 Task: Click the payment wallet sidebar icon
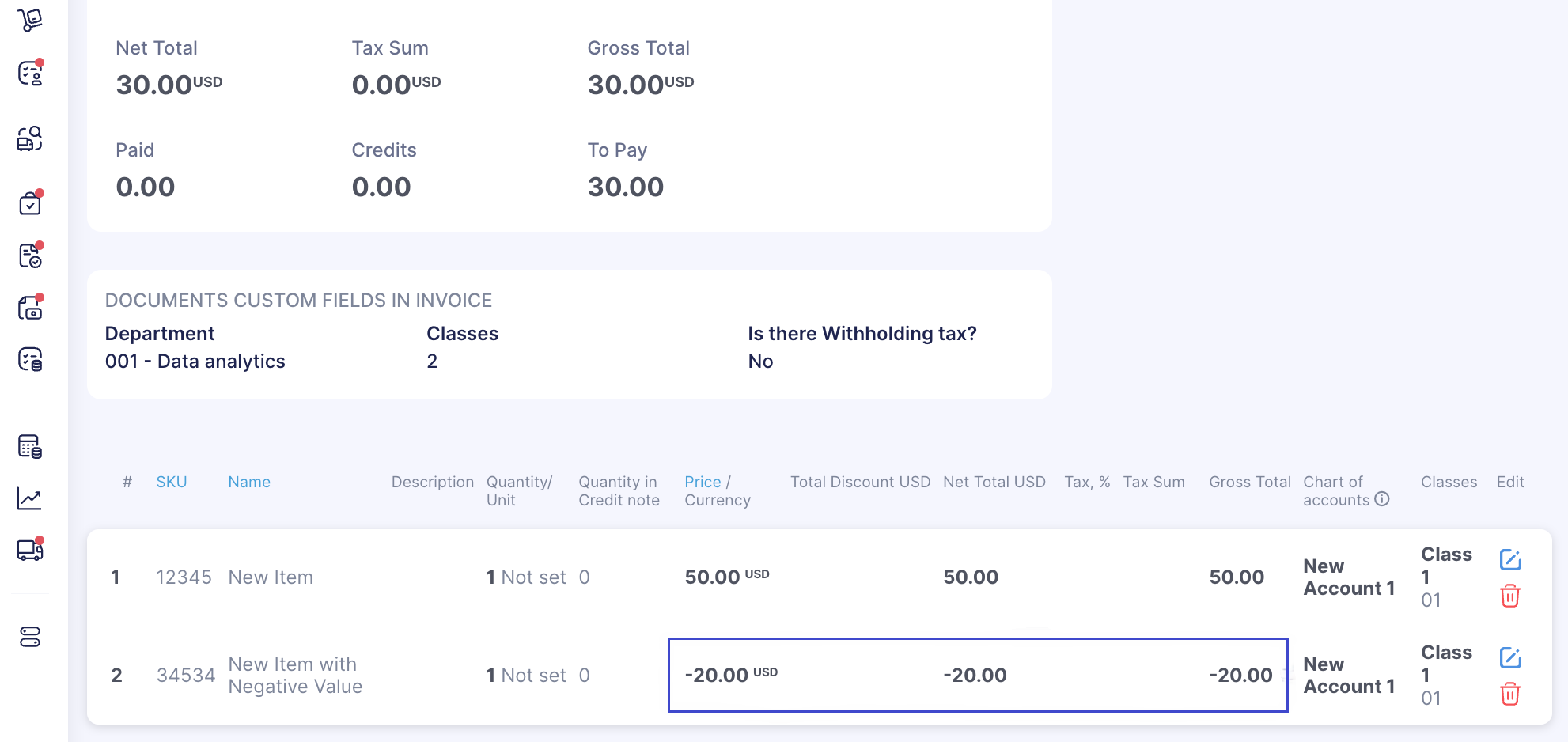coord(30,308)
